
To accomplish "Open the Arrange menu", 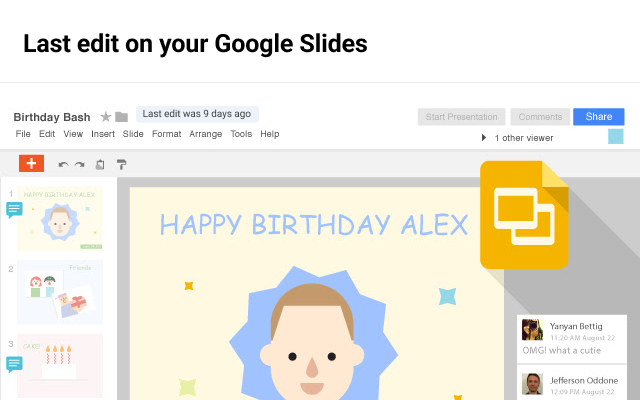I will click(x=206, y=134).
